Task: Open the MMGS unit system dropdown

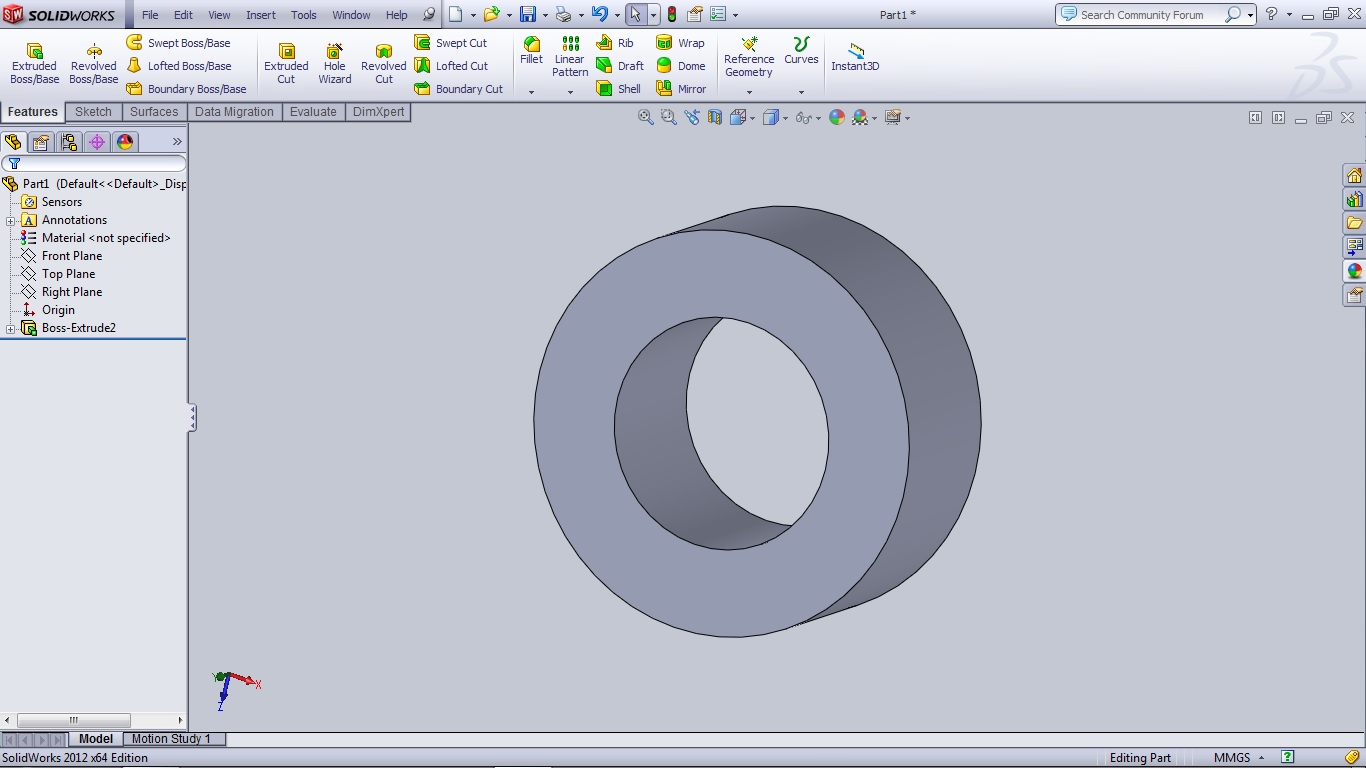Action: [1239, 758]
